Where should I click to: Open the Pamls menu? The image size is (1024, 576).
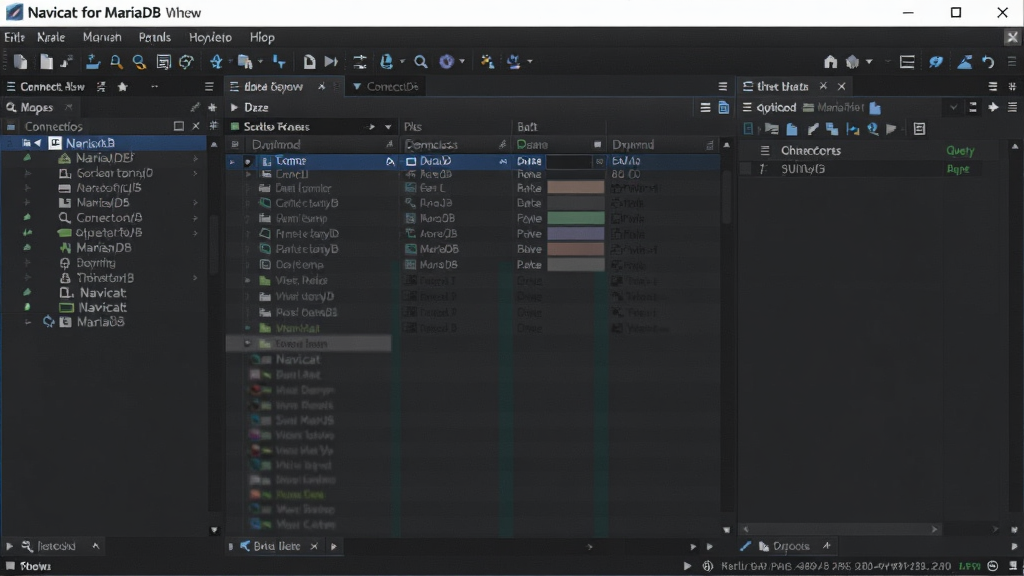click(x=155, y=37)
